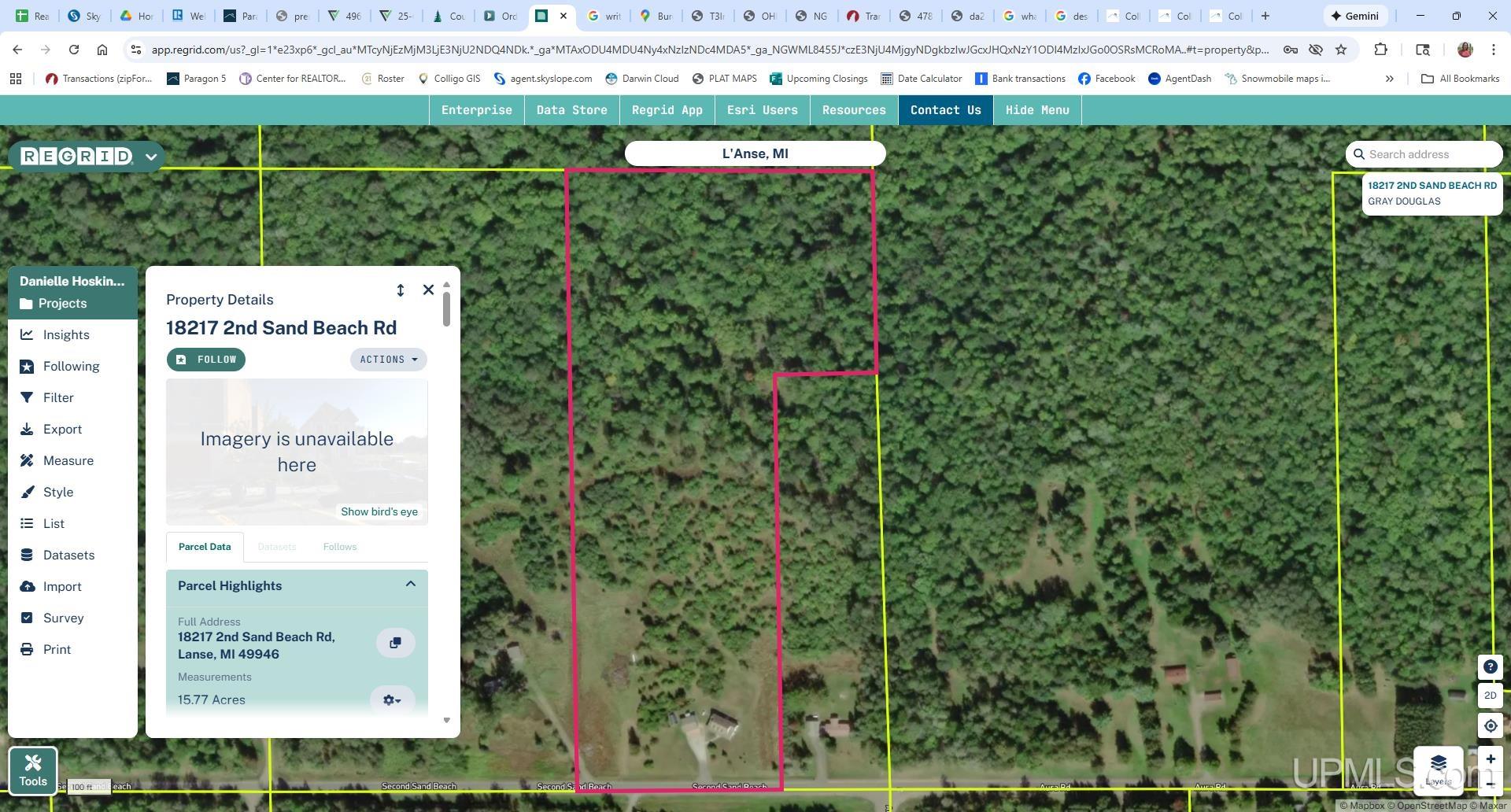Click the Show bird's eye link
The width and height of the screenshot is (1511, 812).
coord(379,511)
